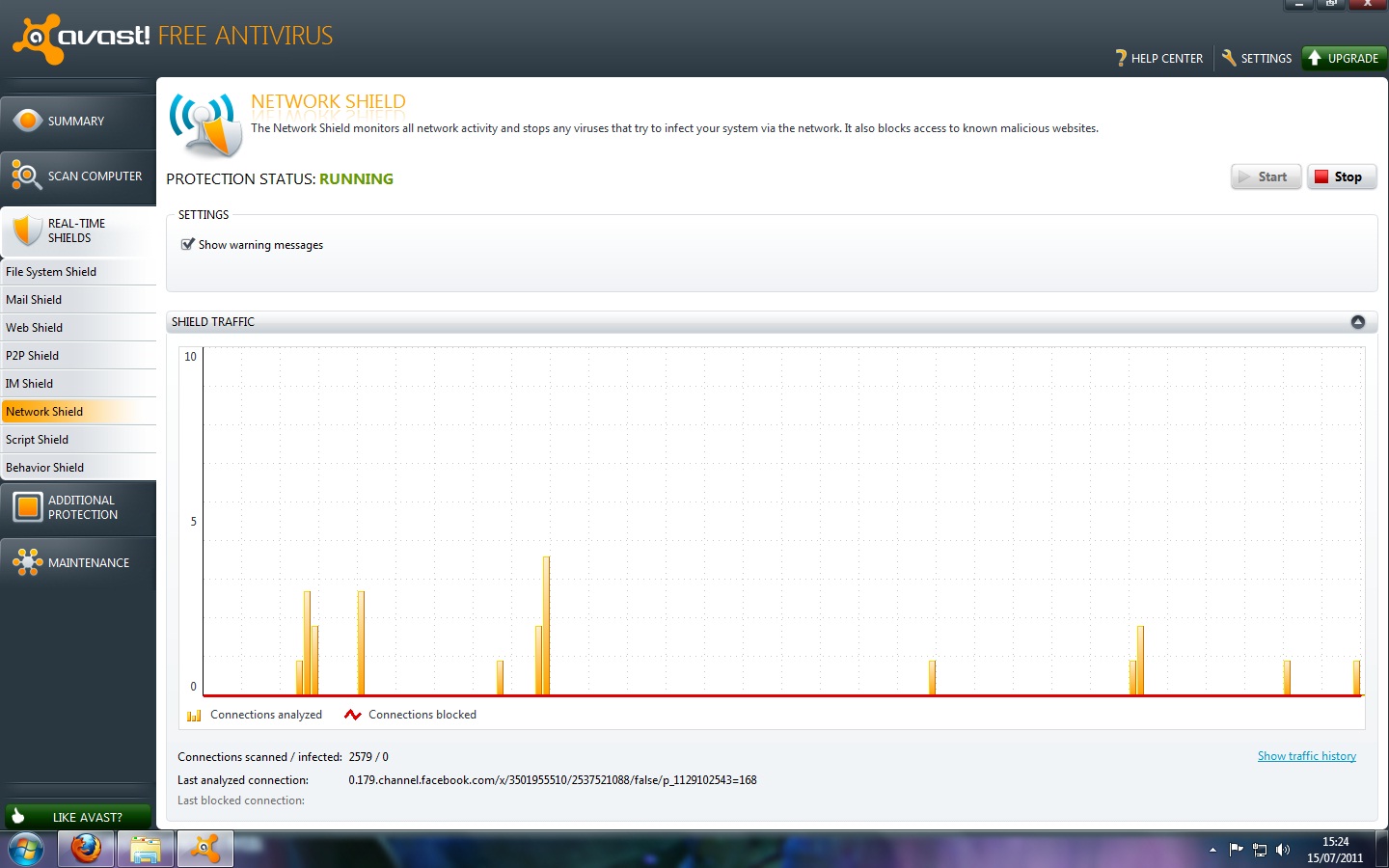Viewport: 1389px width, 868px height.
Task: Open Behavior Shield page
Action: coord(78,468)
